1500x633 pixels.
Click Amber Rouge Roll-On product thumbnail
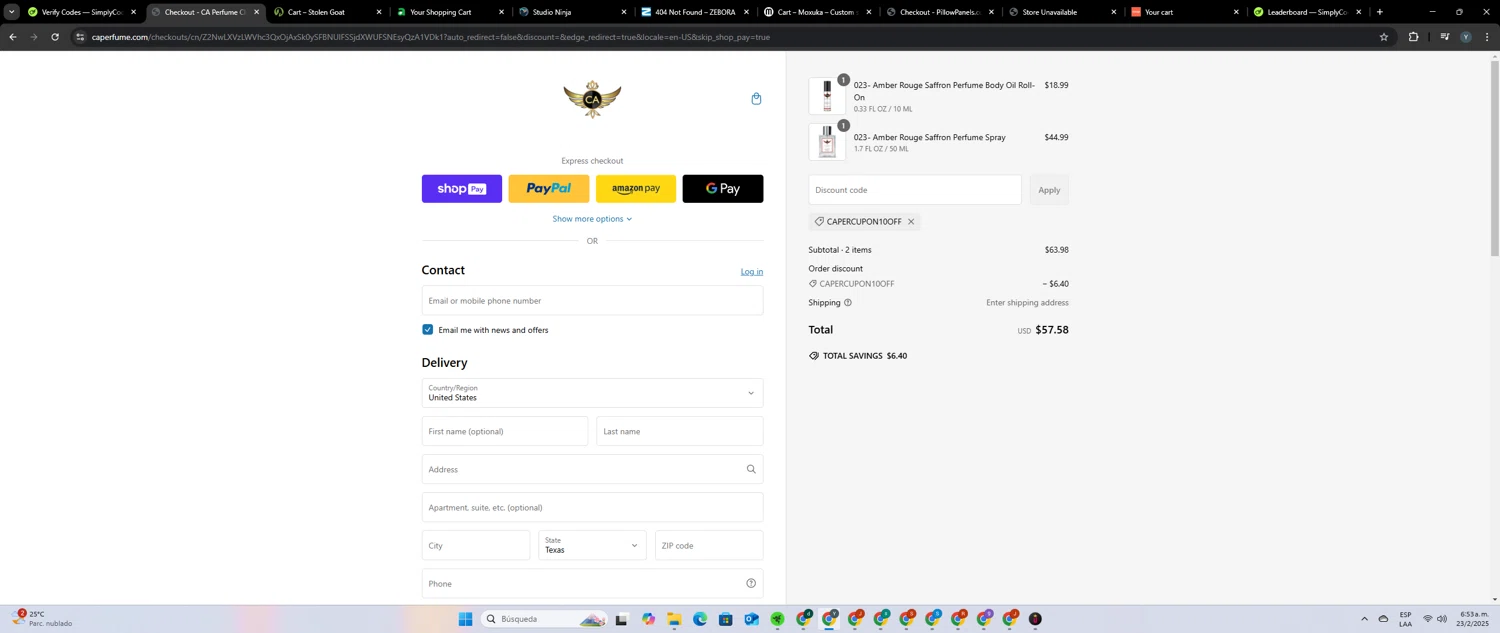click(827, 96)
